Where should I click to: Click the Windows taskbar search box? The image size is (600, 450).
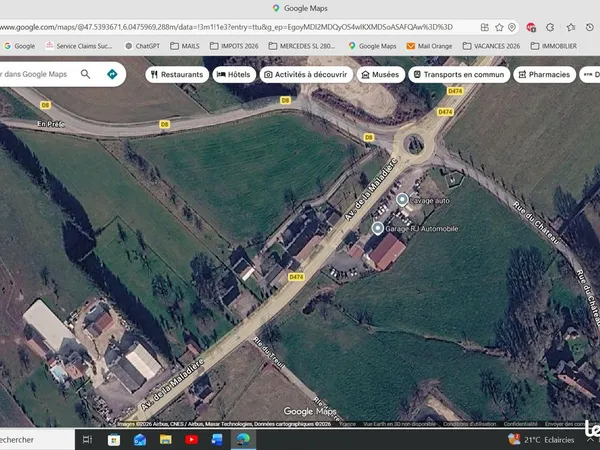point(37,440)
